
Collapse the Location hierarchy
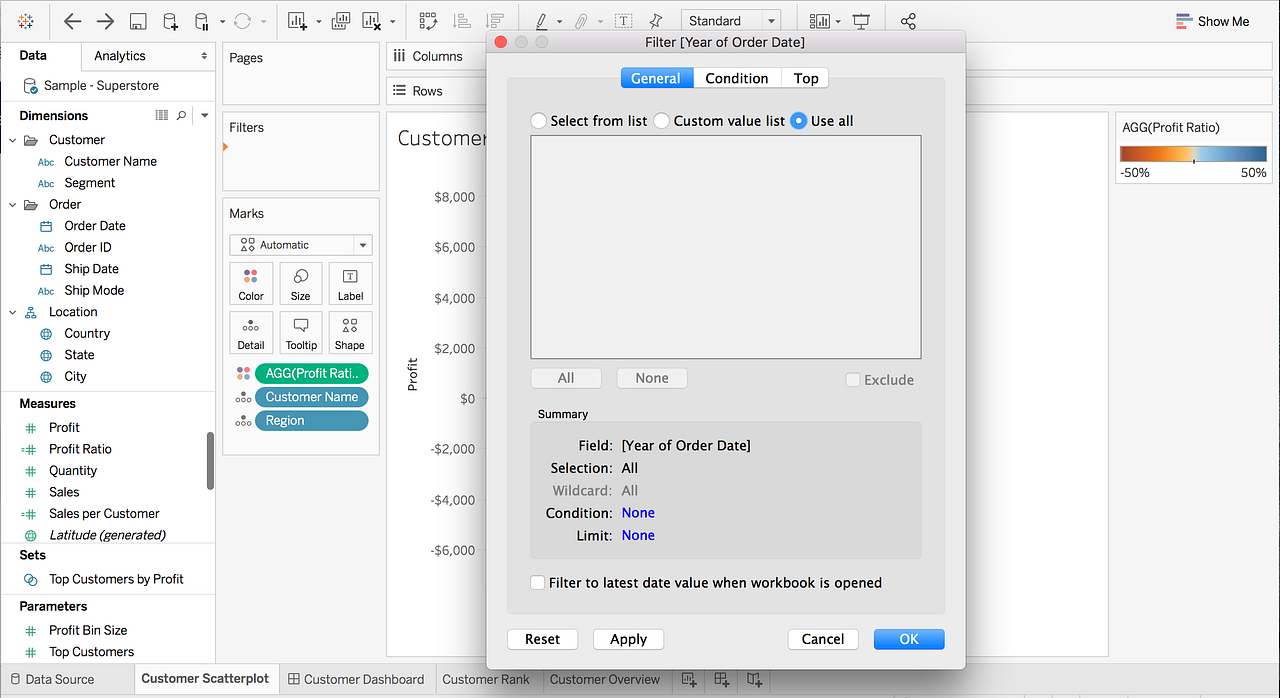[13, 312]
